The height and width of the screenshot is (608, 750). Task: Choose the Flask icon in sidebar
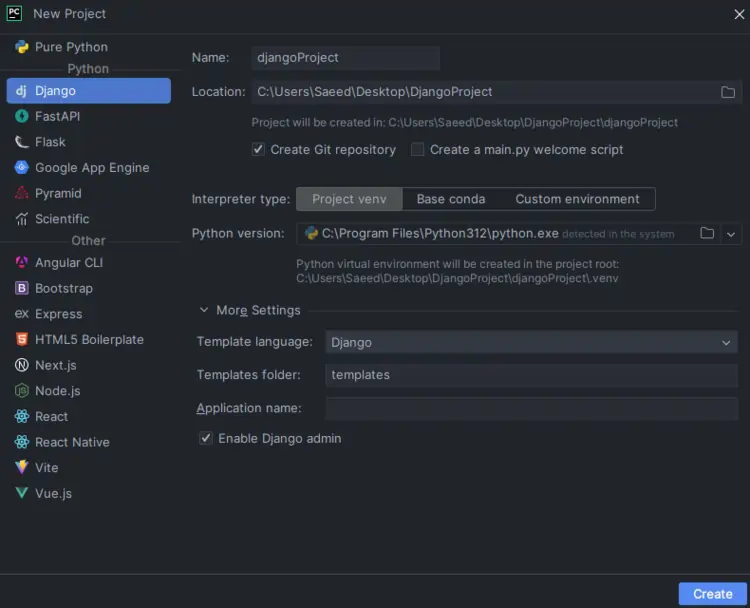click(x=22, y=142)
